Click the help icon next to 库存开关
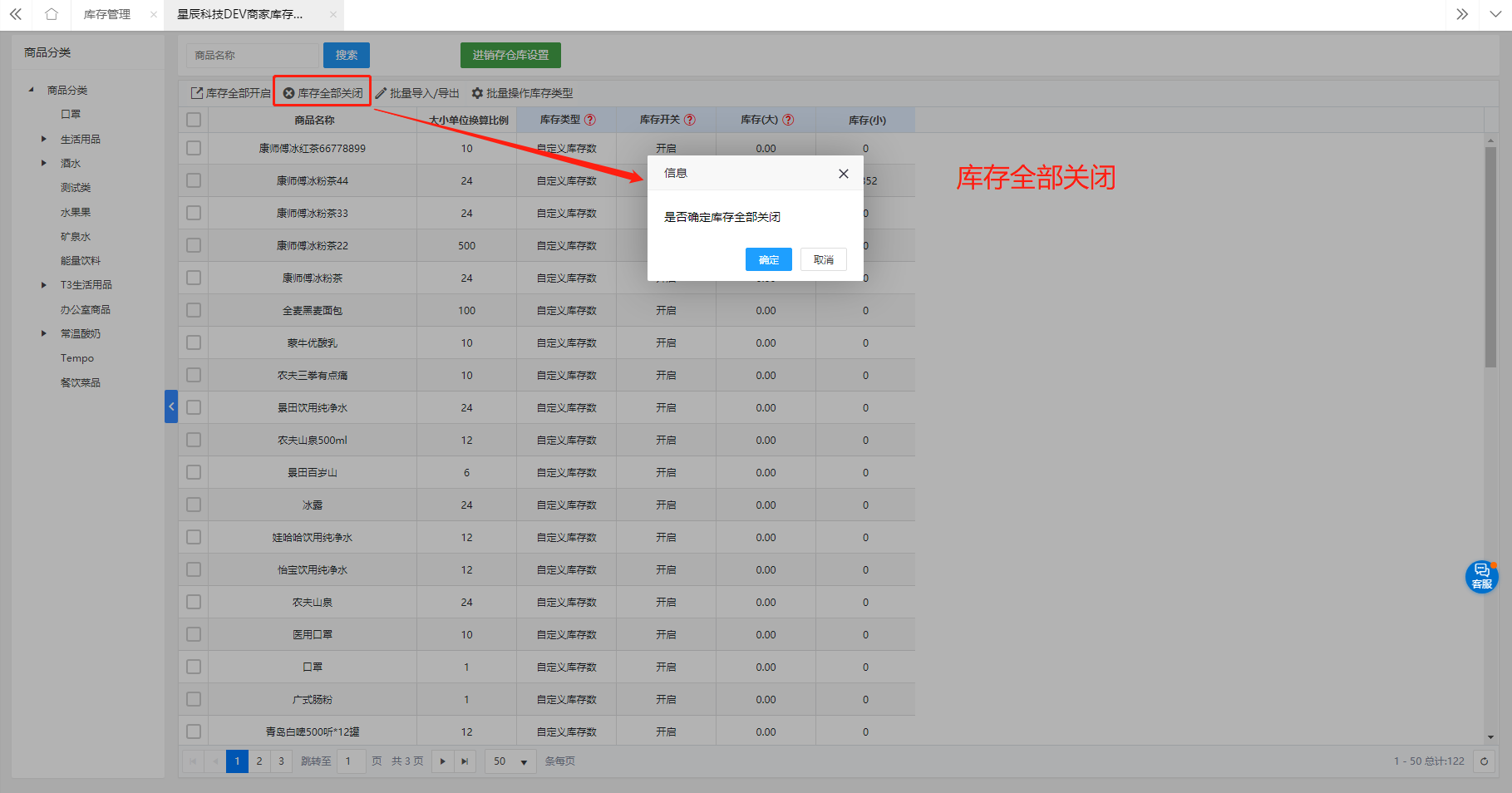Image resolution: width=1512 pixels, height=793 pixels. [690, 120]
